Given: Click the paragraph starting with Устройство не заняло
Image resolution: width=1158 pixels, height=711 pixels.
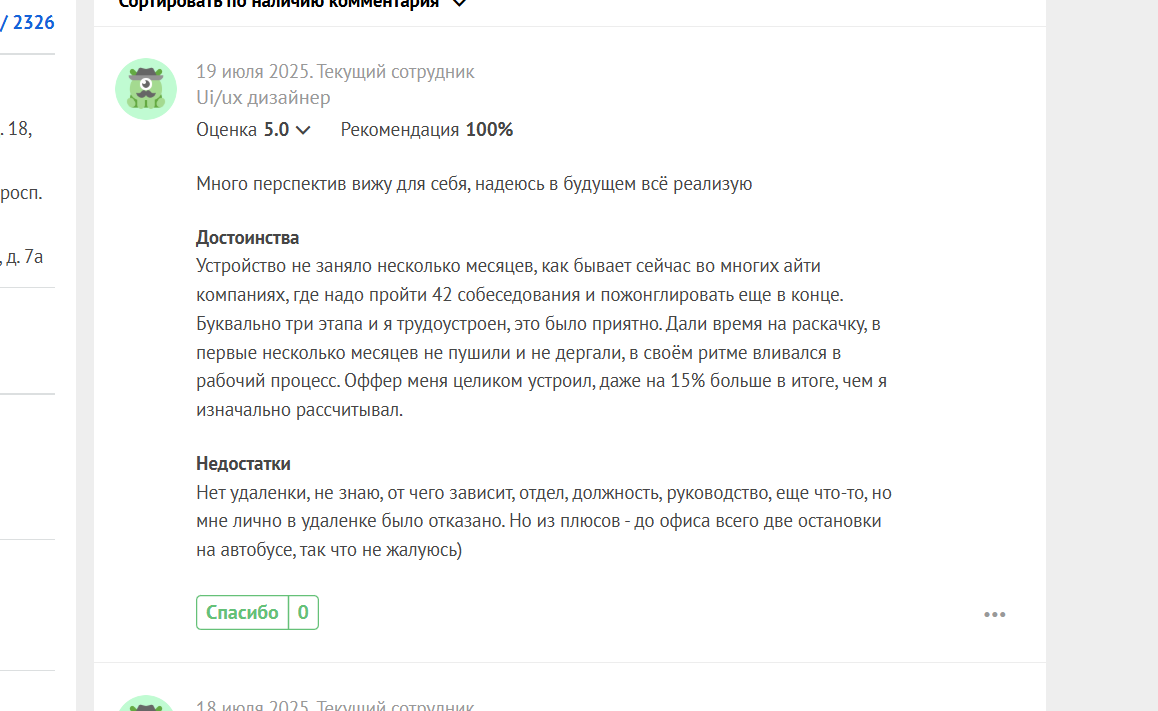Looking at the screenshot, I should pyautogui.click(x=541, y=337).
